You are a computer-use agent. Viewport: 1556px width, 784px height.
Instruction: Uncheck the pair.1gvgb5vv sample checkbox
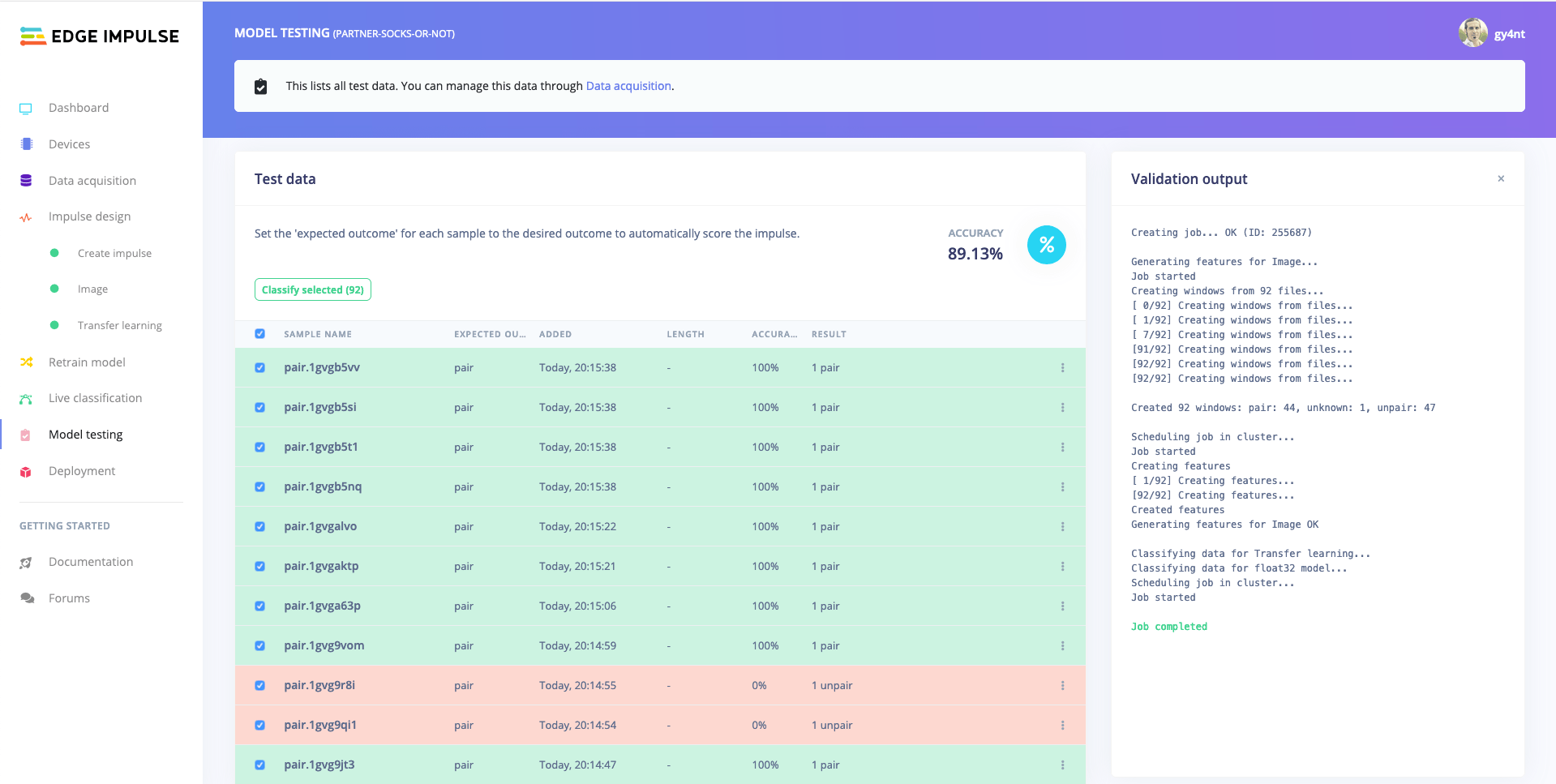click(260, 368)
